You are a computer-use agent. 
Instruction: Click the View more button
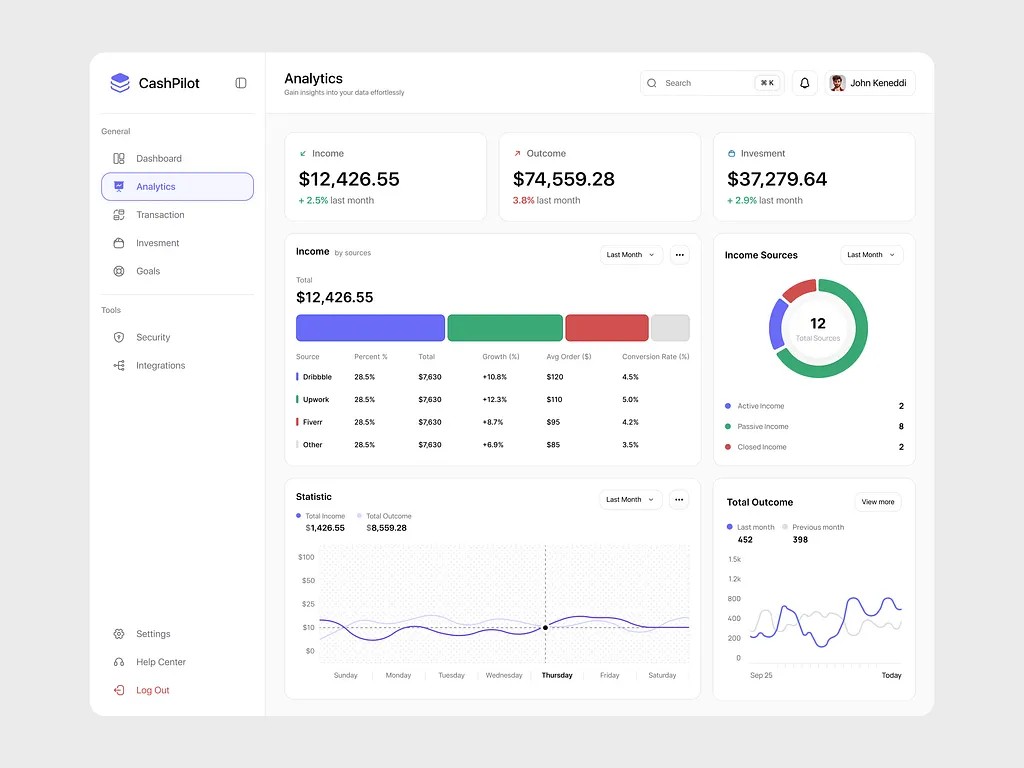(878, 502)
